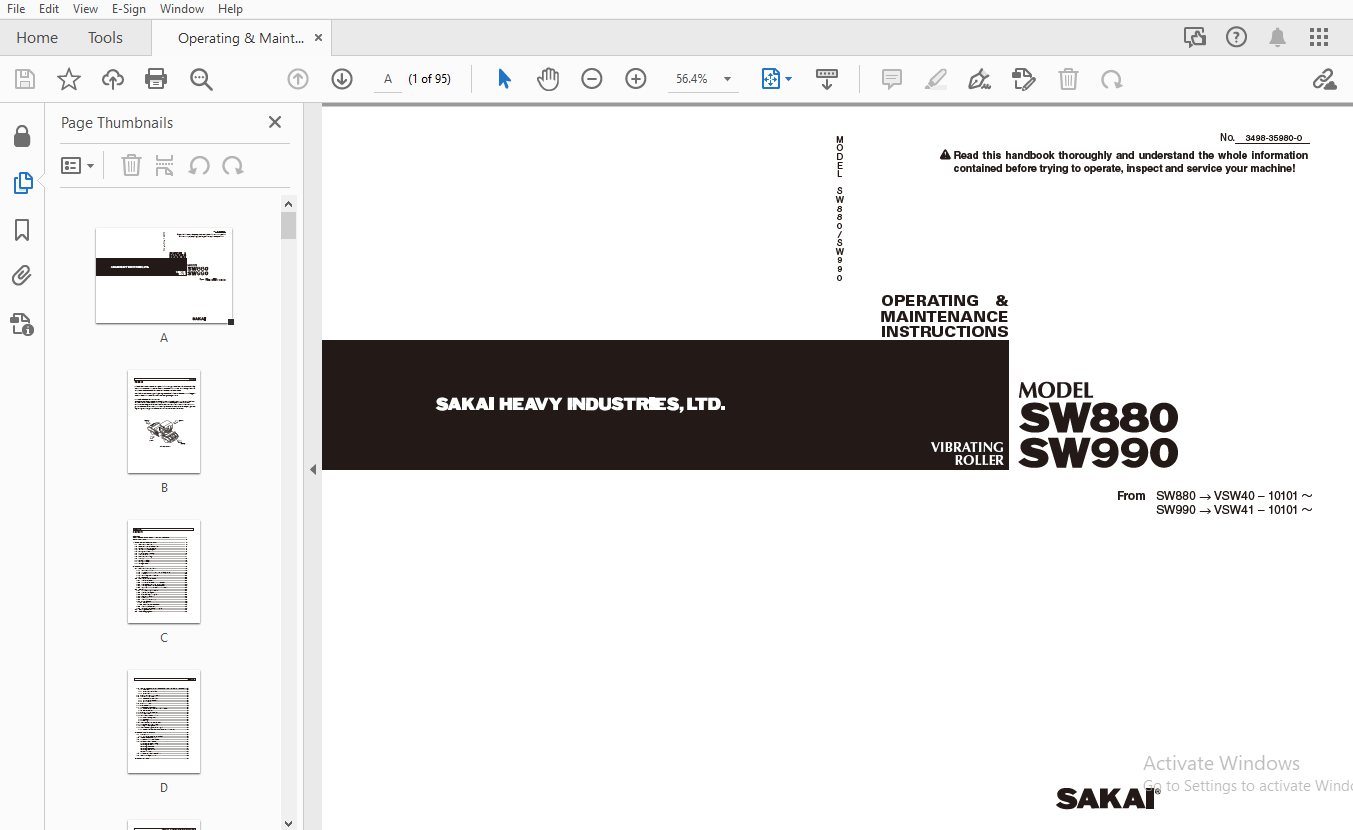The height and width of the screenshot is (830, 1353).
Task: Select page D thumbnail
Action: pyautogui.click(x=164, y=722)
